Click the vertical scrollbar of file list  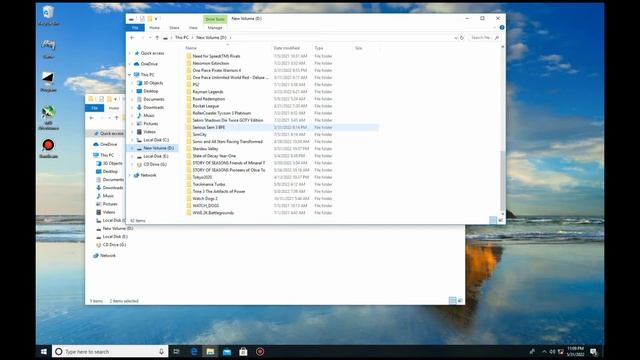click(x=502, y=180)
